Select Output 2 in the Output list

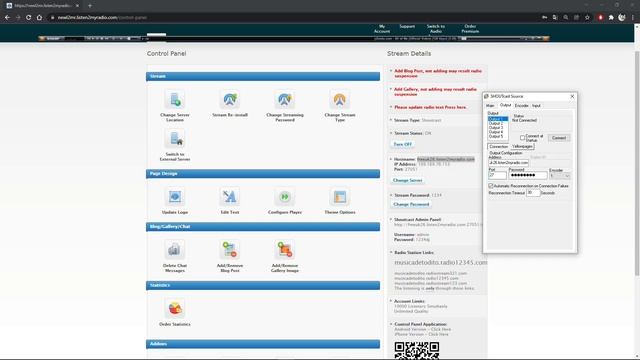coord(498,123)
